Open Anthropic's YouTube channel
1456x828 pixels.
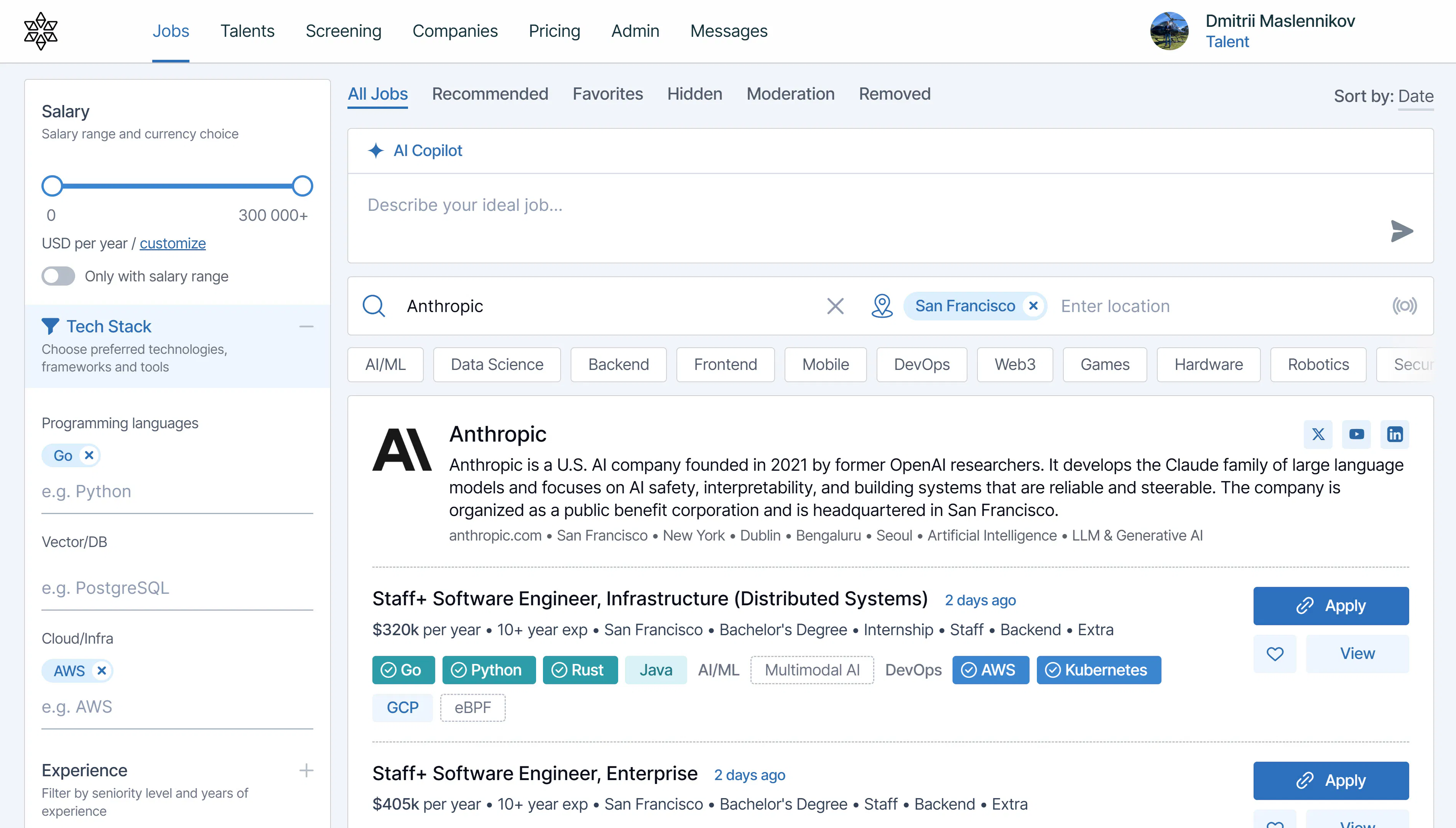[1356, 434]
